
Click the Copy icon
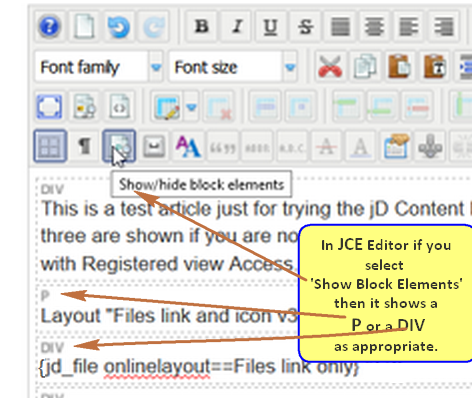365,67
